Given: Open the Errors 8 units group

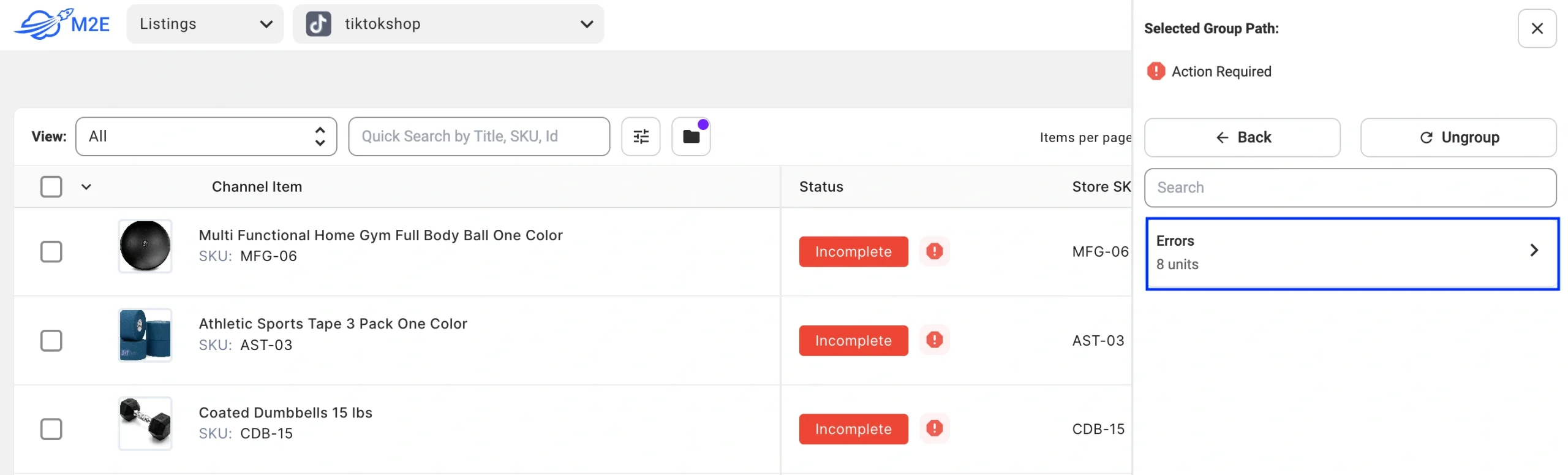Looking at the screenshot, I should tap(1351, 253).
